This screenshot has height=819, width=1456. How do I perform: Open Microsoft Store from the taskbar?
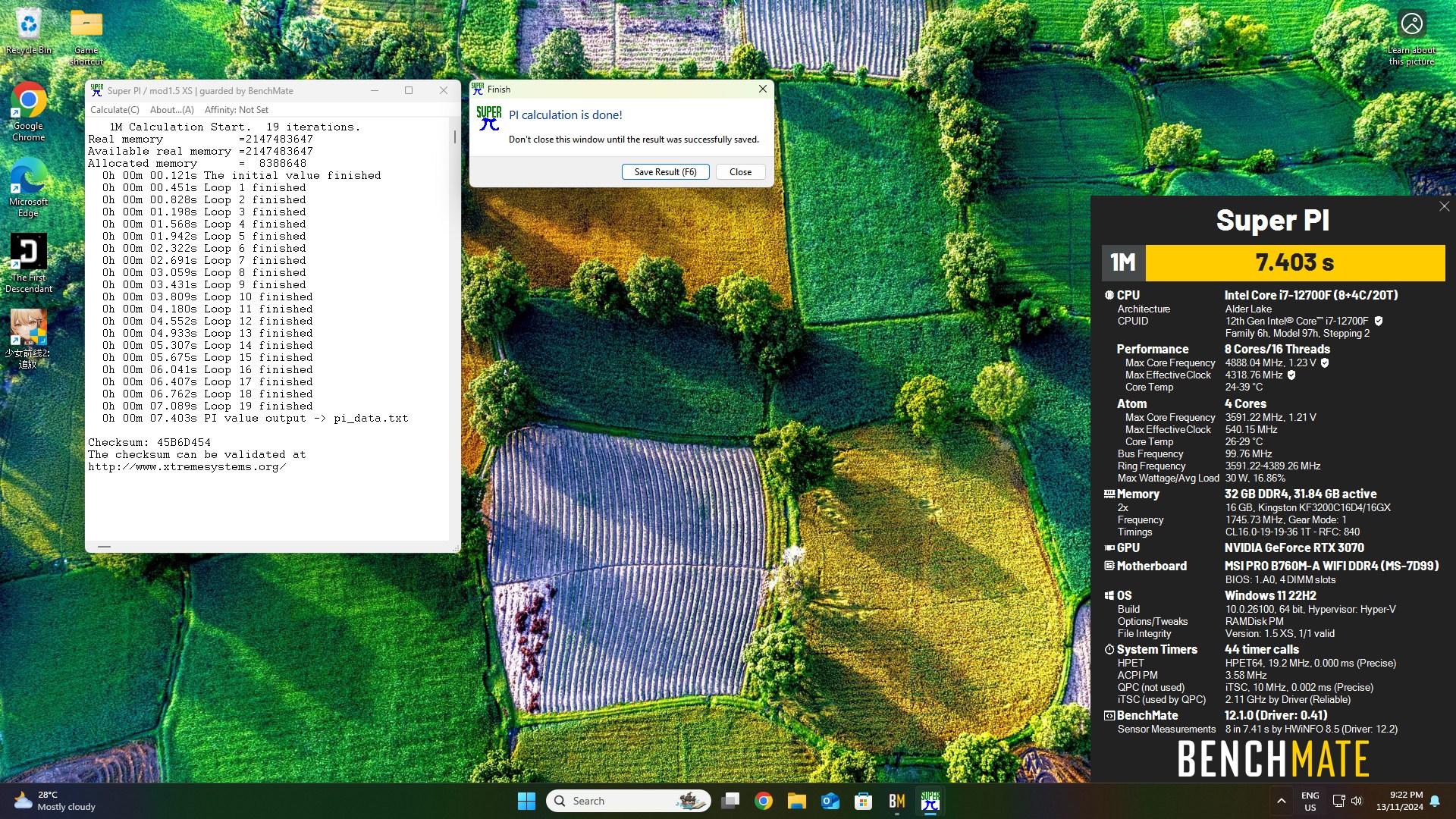(863, 801)
